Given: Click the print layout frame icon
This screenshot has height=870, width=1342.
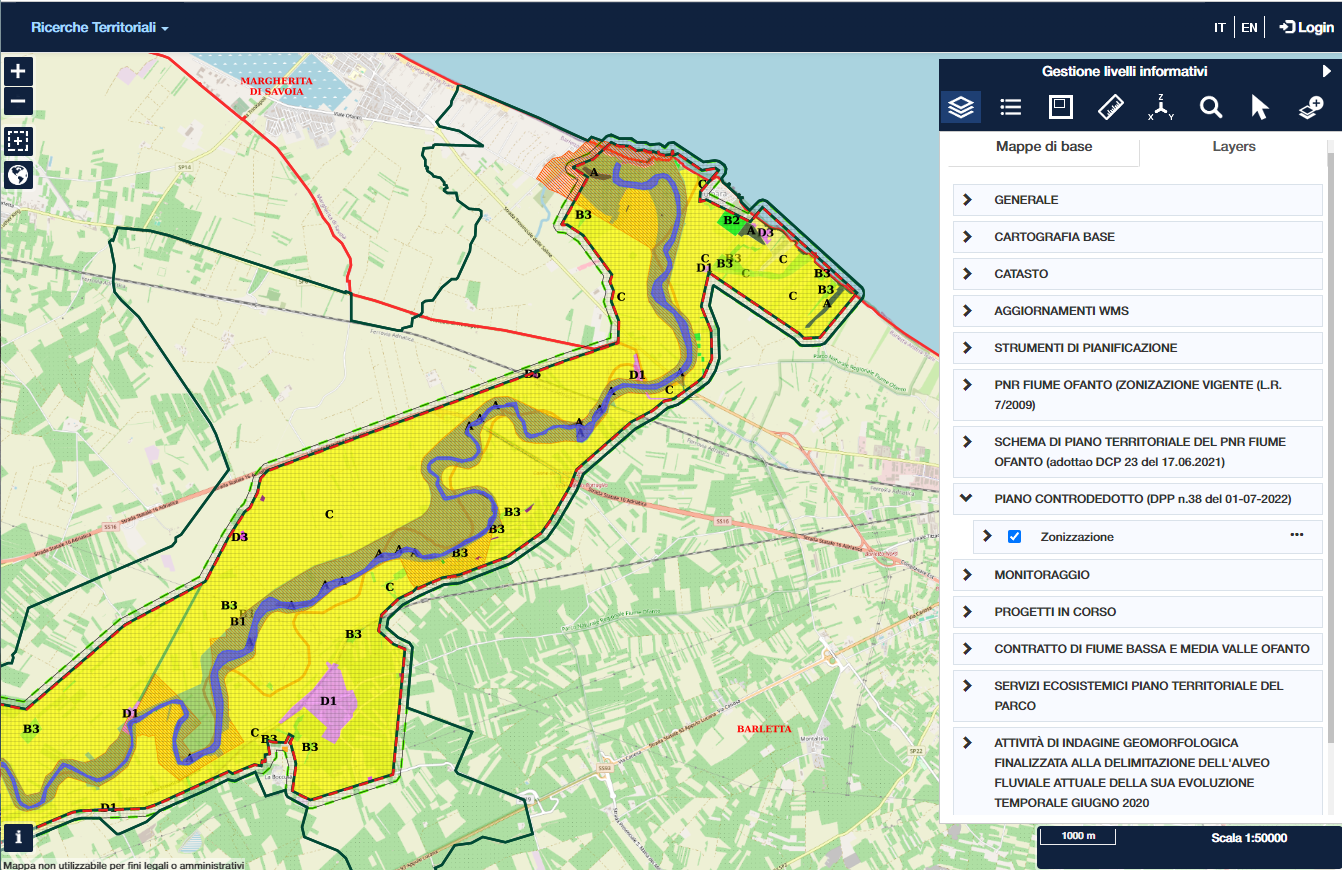Looking at the screenshot, I should (1061, 107).
